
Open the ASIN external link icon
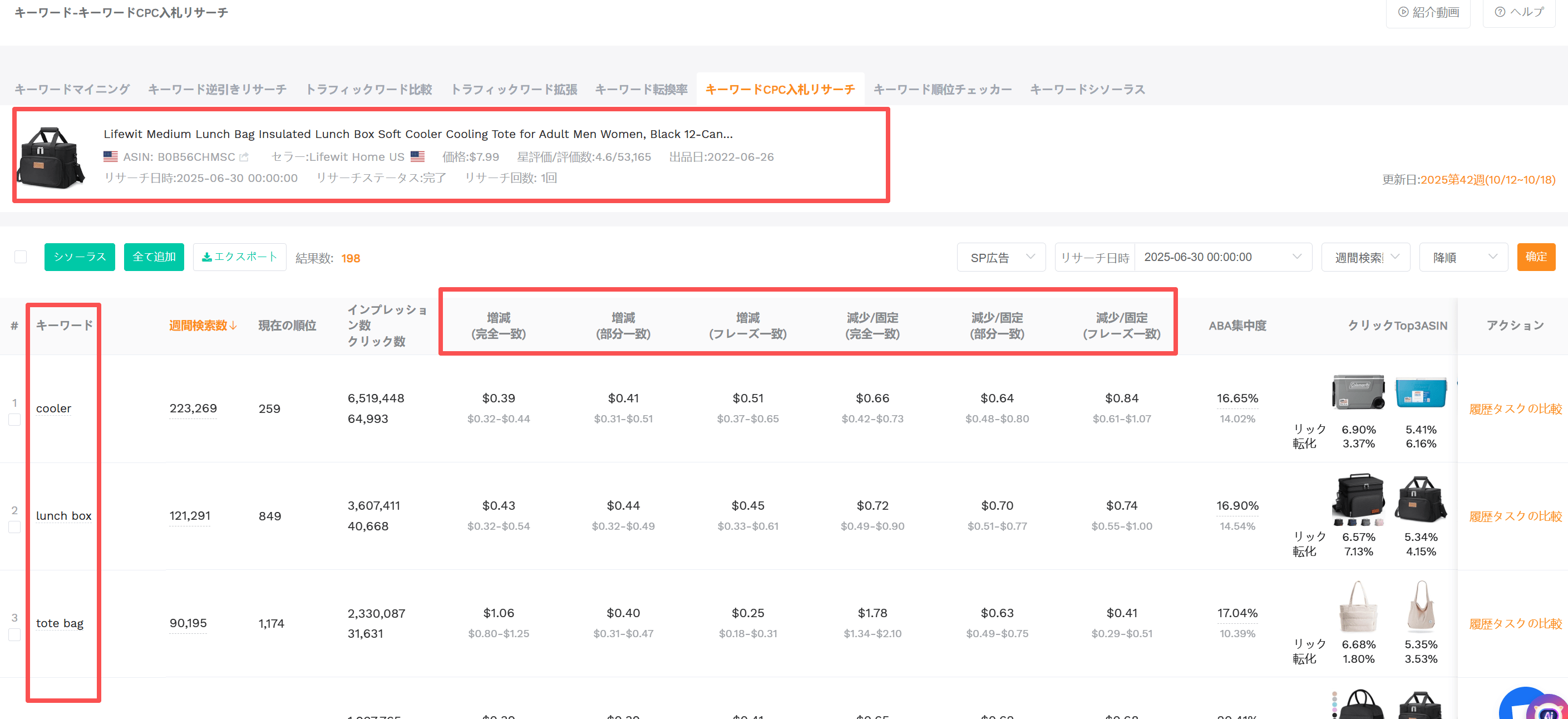tap(244, 157)
